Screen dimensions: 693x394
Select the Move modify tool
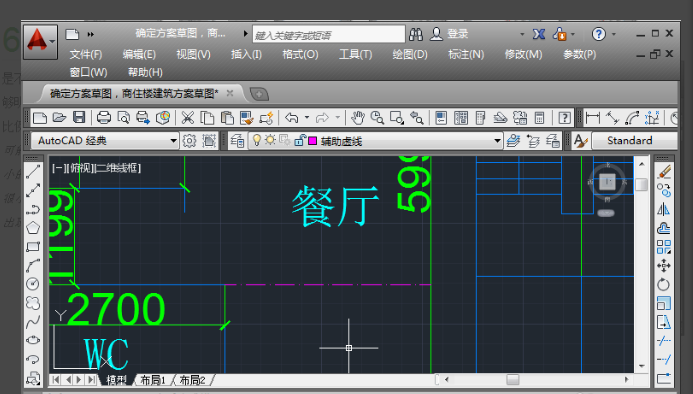(664, 265)
